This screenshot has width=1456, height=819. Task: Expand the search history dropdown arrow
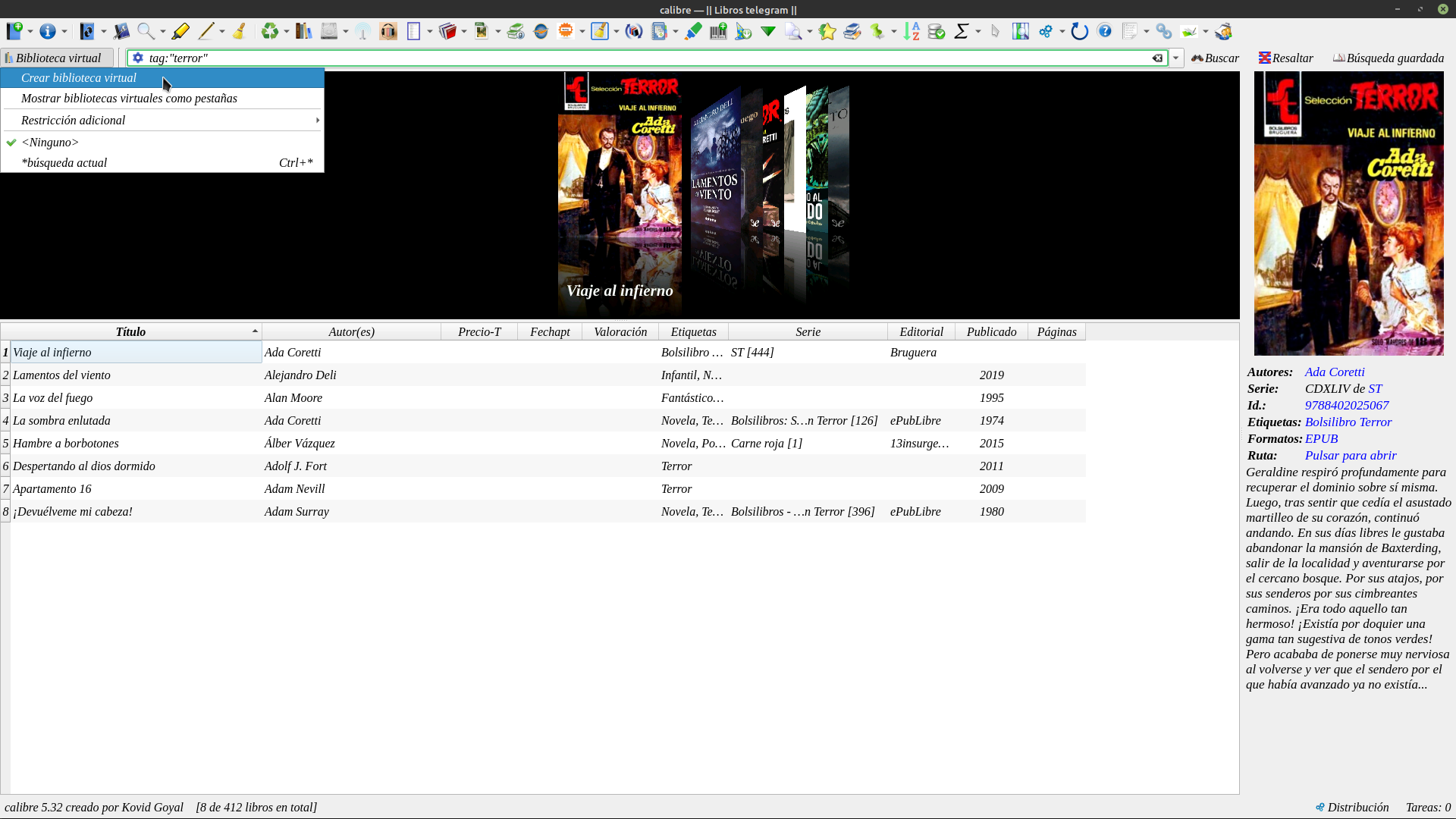click(1176, 58)
